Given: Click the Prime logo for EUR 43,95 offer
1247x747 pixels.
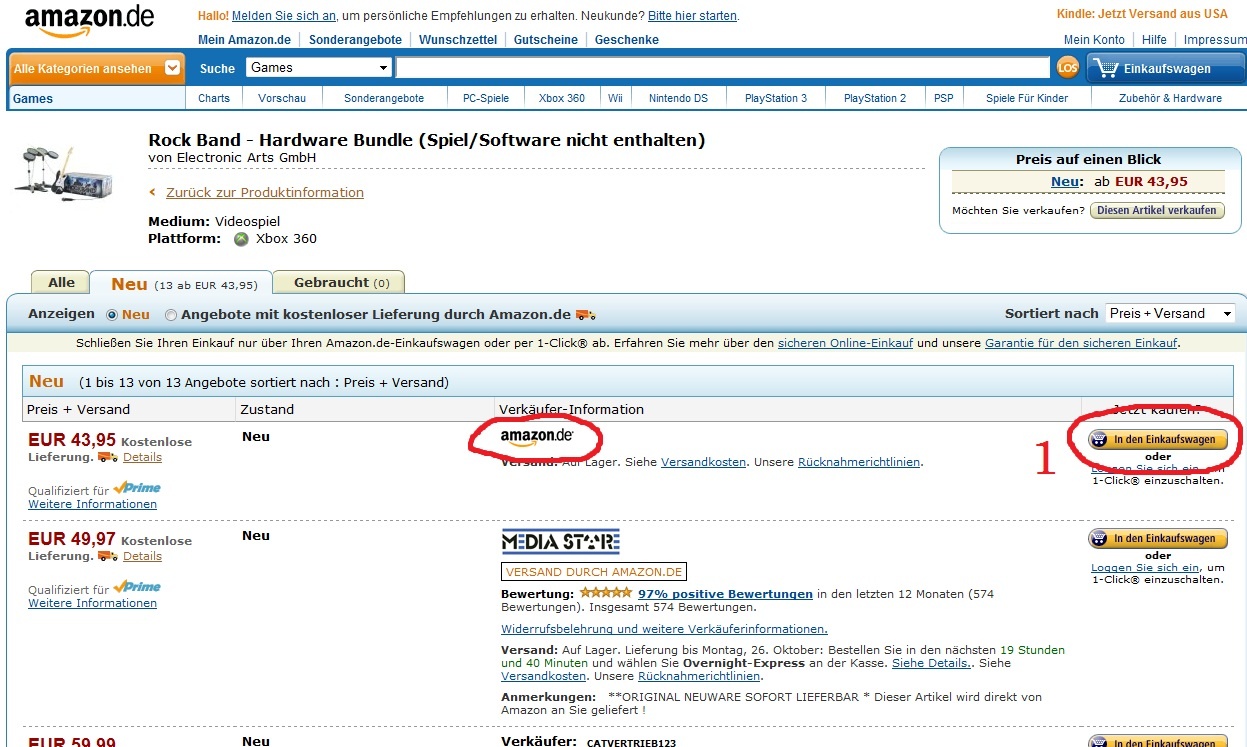Looking at the screenshot, I should click(137, 488).
